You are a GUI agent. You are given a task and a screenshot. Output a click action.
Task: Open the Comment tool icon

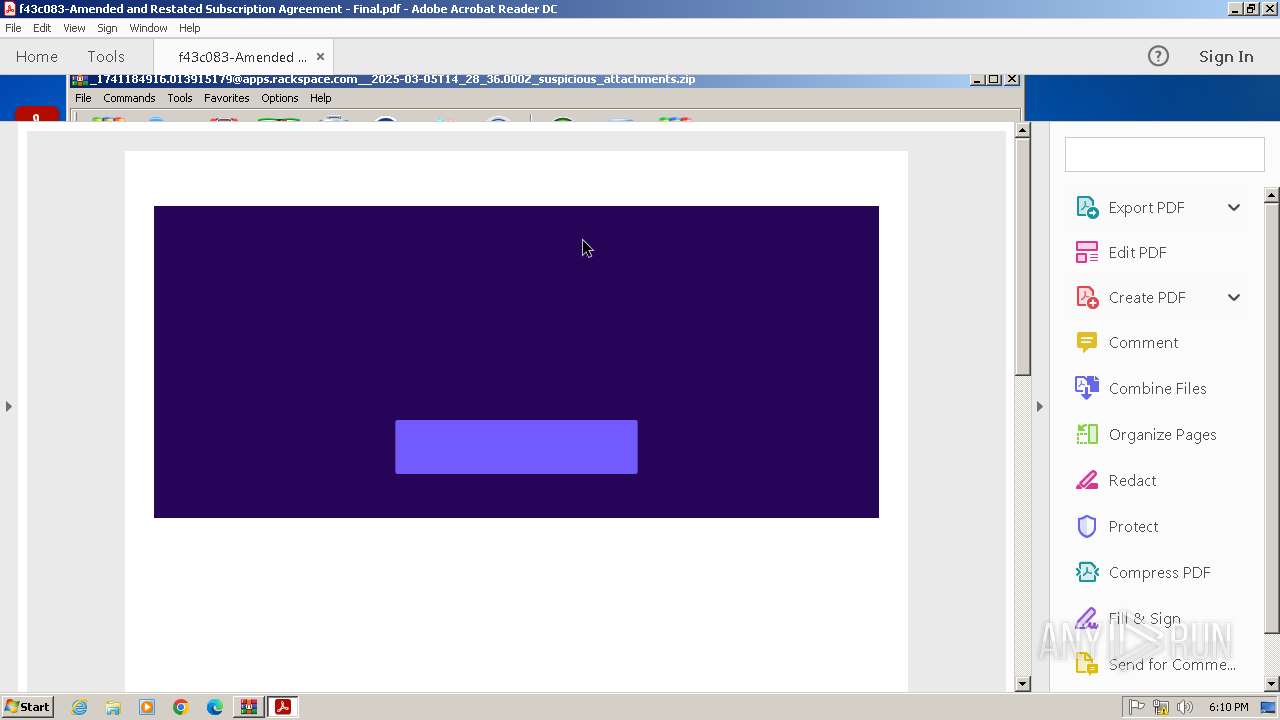1087,342
